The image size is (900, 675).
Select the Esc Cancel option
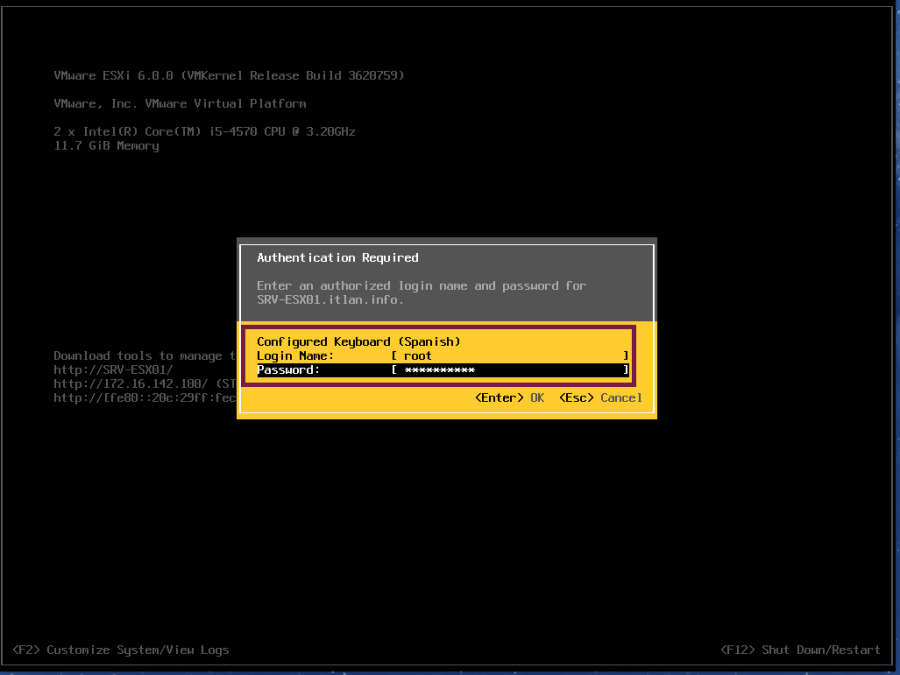(601, 398)
